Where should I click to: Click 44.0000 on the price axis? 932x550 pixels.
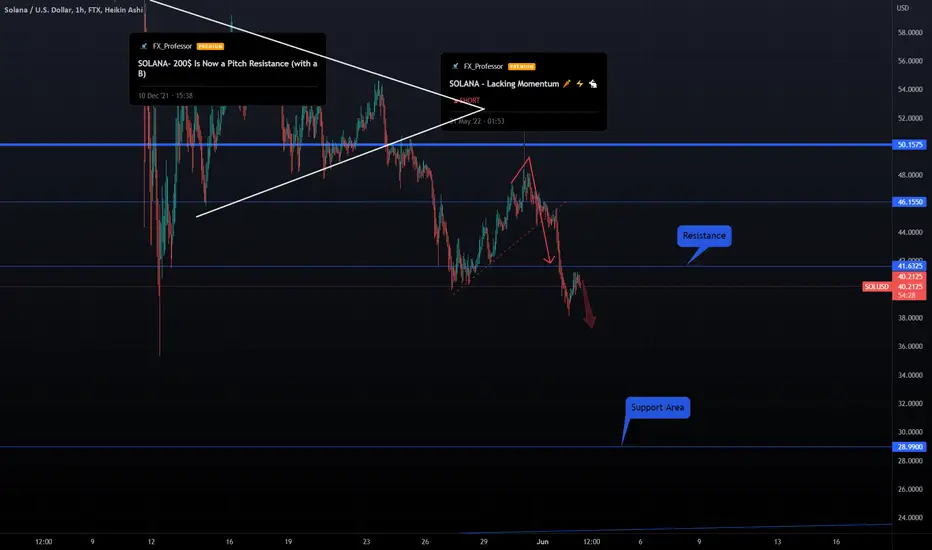[910, 232]
